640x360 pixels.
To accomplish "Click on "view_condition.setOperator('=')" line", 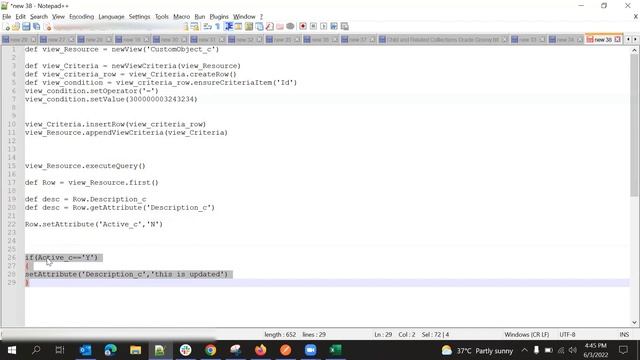I will (x=91, y=91).
